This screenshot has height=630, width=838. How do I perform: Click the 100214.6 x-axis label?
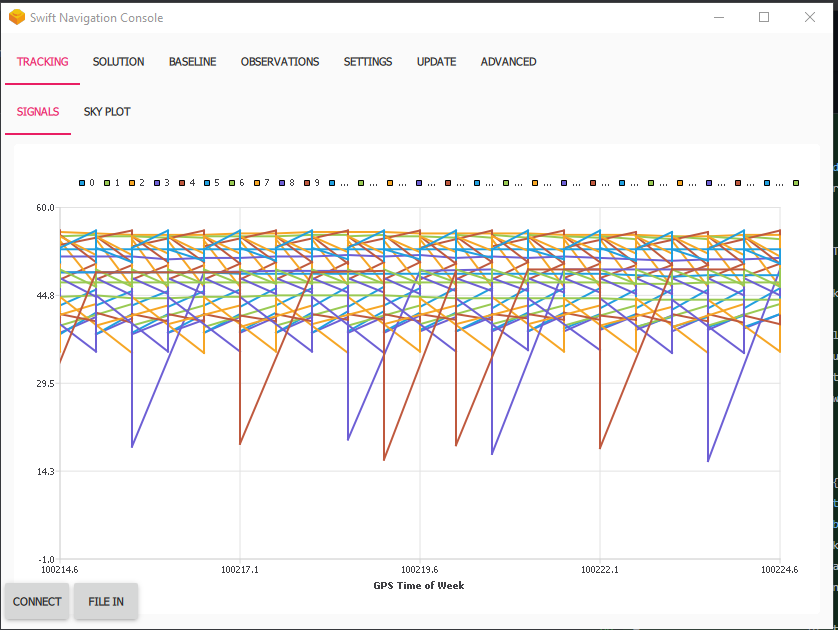point(59,570)
